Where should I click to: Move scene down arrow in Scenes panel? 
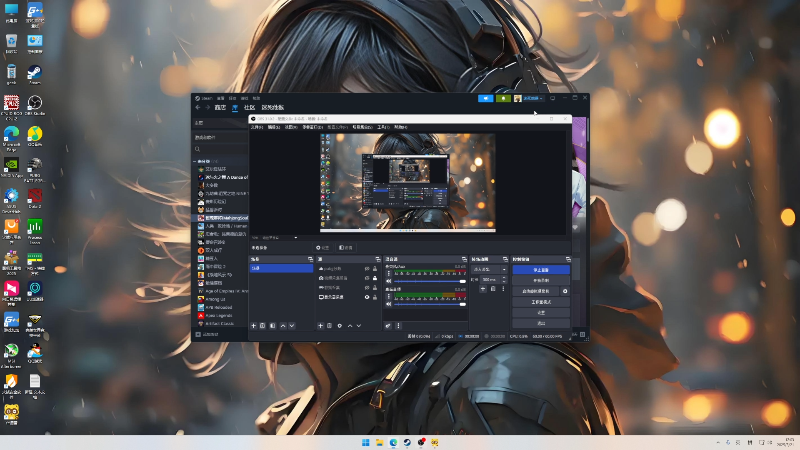pyautogui.click(x=292, y=326)
